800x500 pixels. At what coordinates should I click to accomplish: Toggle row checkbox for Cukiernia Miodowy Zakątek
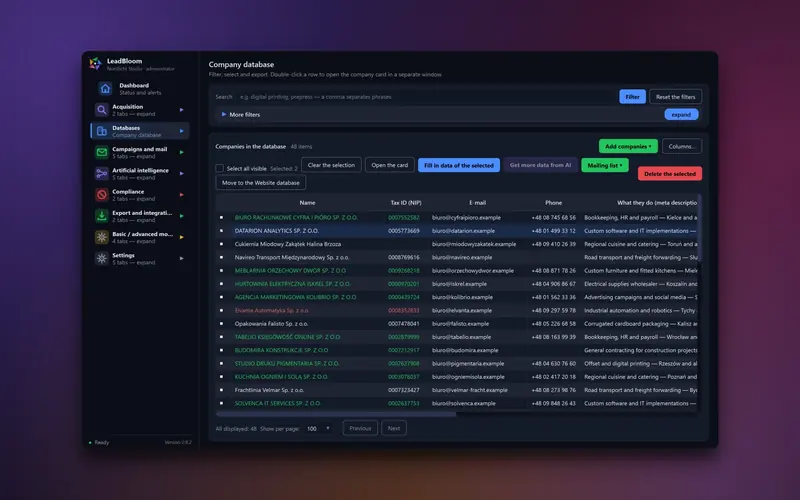pyautogui.click(x=221, y=244)
